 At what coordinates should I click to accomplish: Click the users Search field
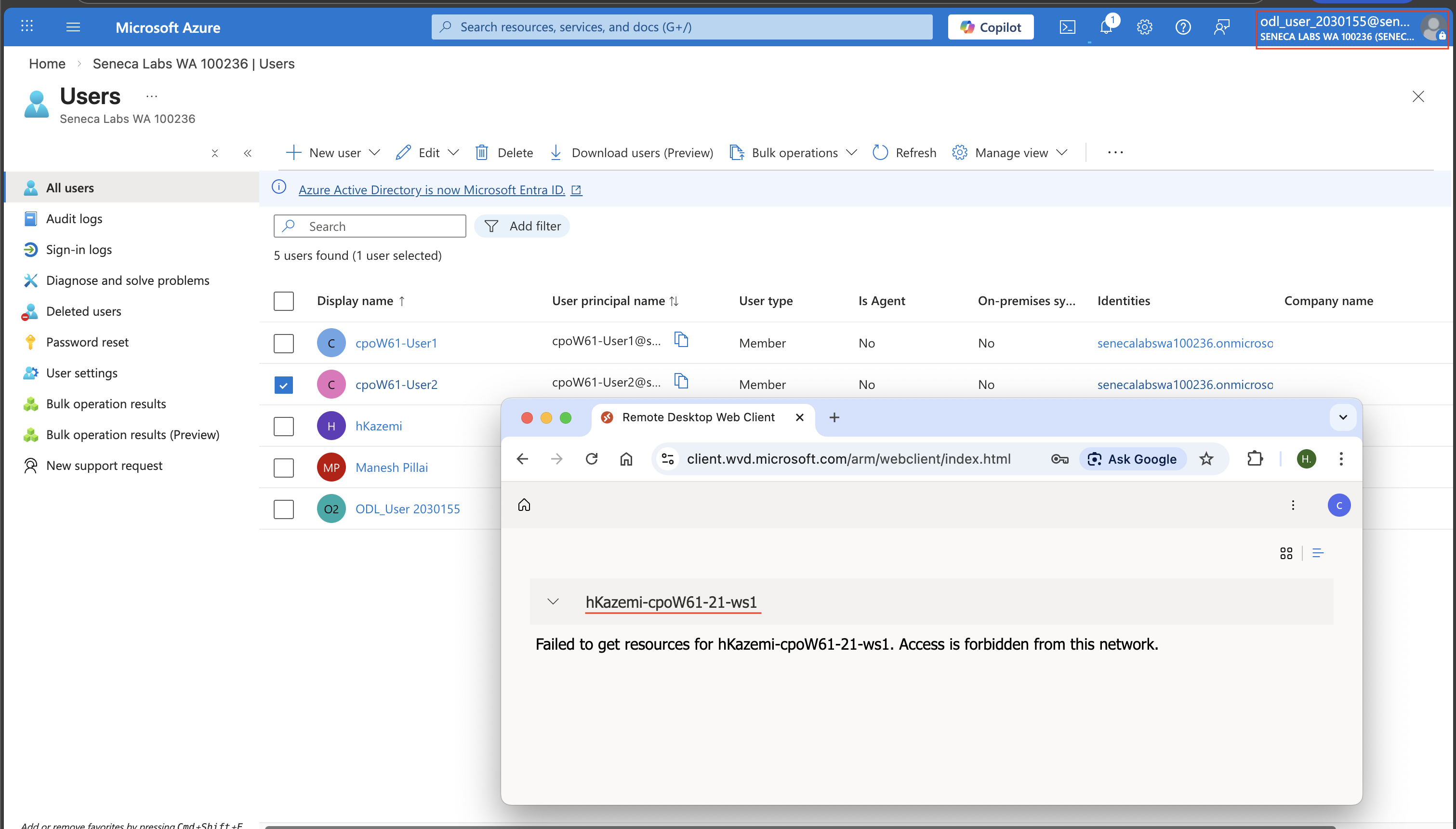(370, 226)
